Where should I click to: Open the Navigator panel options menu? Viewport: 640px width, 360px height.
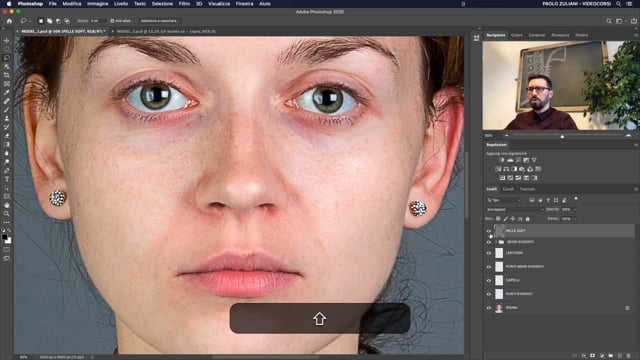[x=636, y=36]
